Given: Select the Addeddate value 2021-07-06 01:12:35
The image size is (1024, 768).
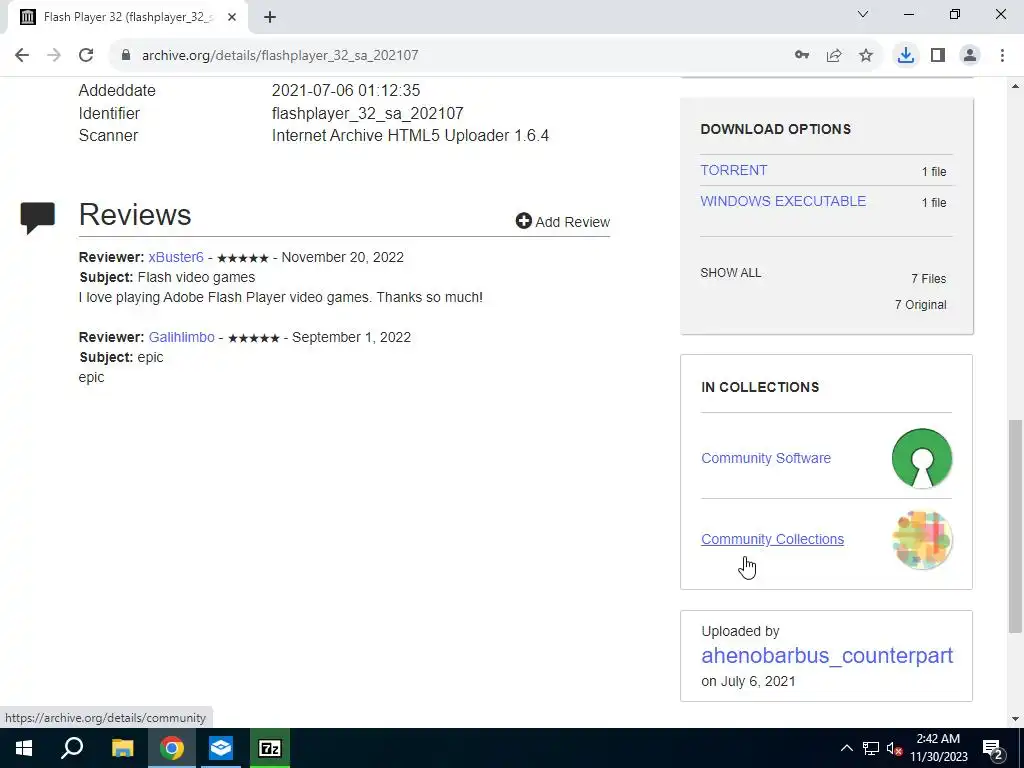Looking at the screenshot, I should 346,91.
